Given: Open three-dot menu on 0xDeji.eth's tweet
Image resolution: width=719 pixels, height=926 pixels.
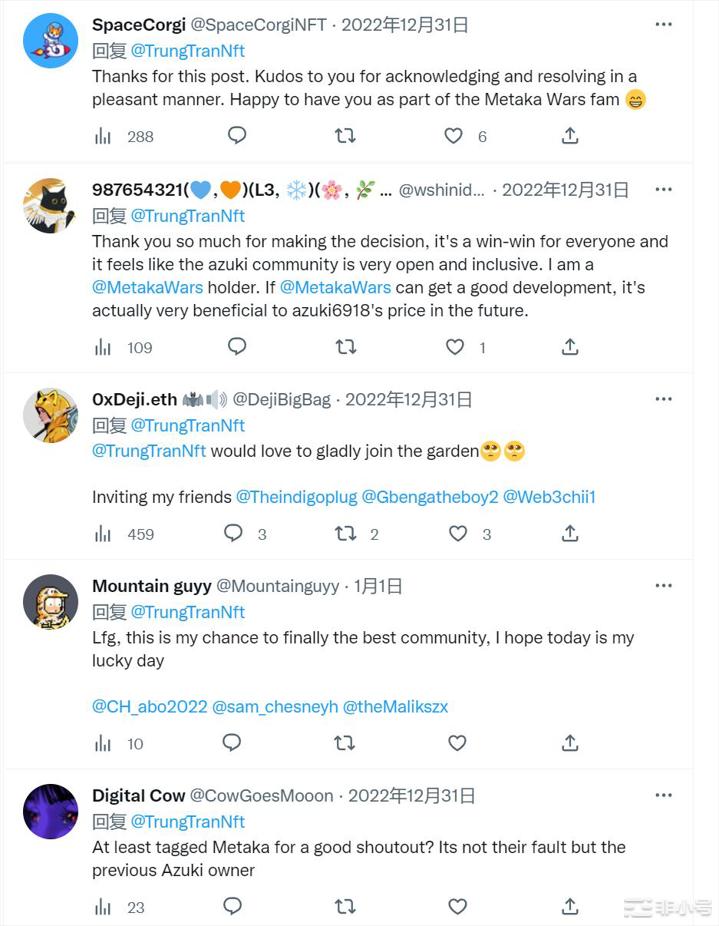Looking at the screenshot, I should click(x=664, y=399).
